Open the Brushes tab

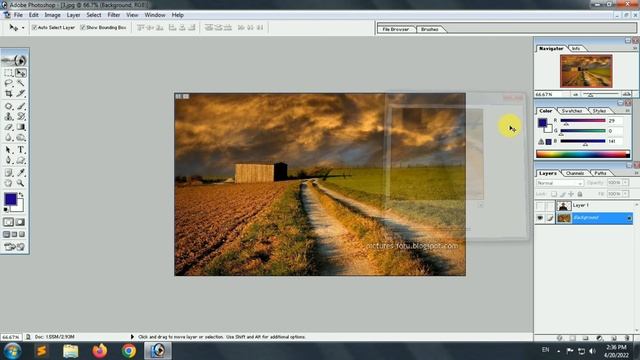(429, 29)
